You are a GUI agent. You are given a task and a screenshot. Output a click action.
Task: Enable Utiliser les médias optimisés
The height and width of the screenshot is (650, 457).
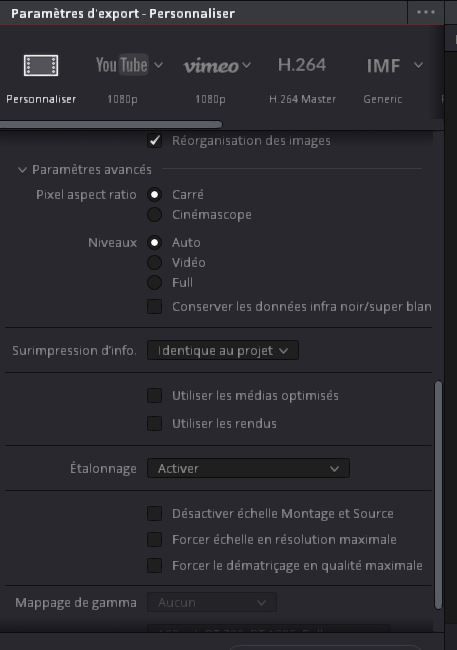pyautogui.click(x=154, y=395)
